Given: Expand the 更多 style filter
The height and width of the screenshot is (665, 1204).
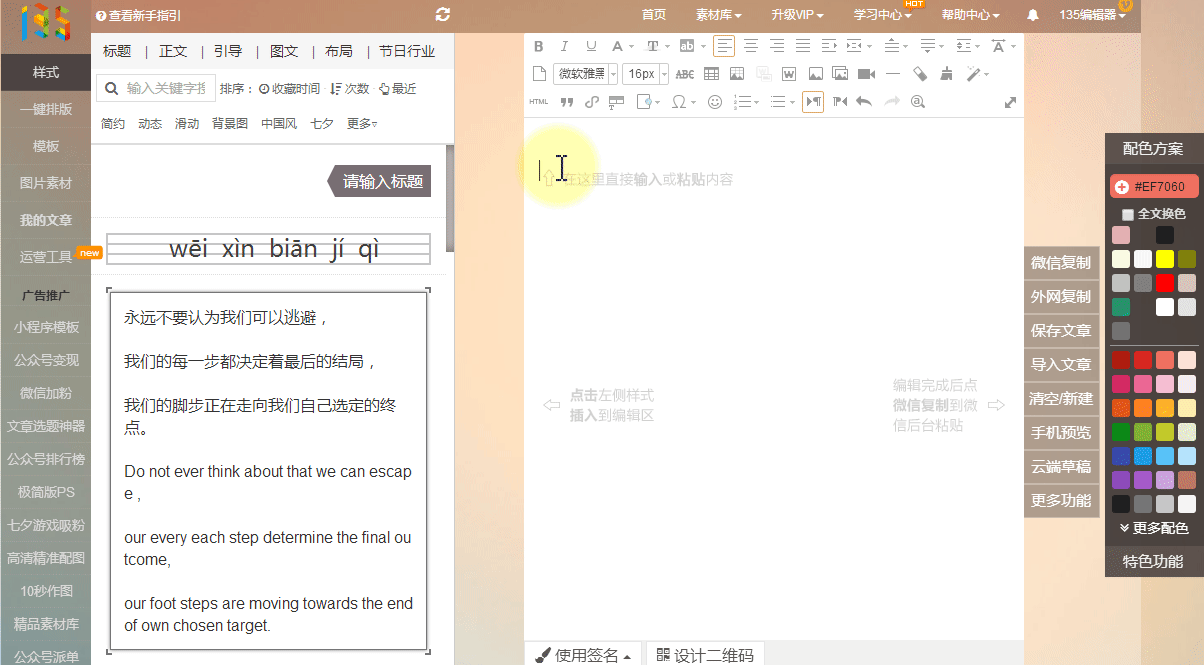Looking at the screenshot, I should tap(362, 124).
